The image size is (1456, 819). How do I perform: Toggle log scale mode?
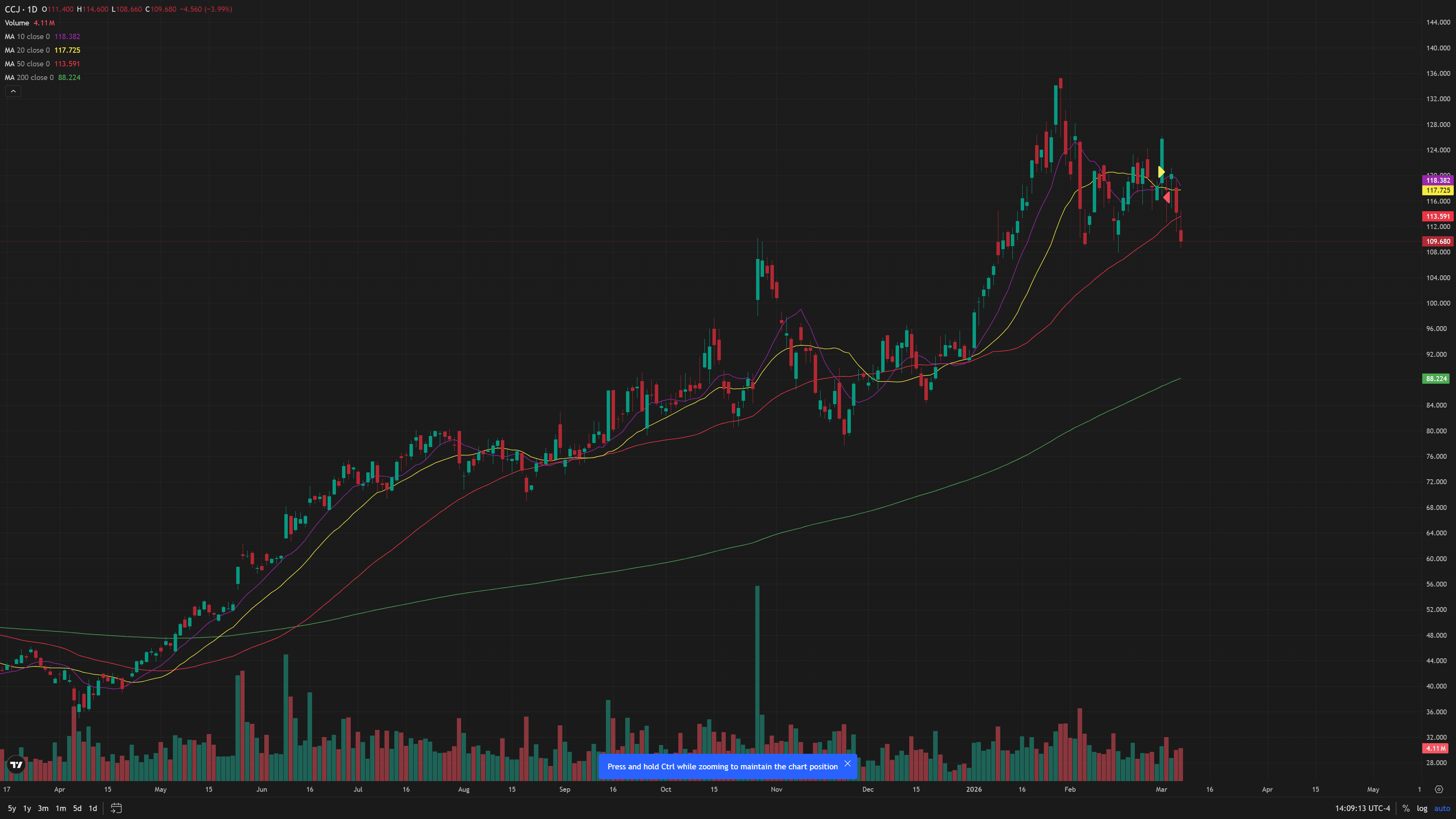pos(1422,808)
